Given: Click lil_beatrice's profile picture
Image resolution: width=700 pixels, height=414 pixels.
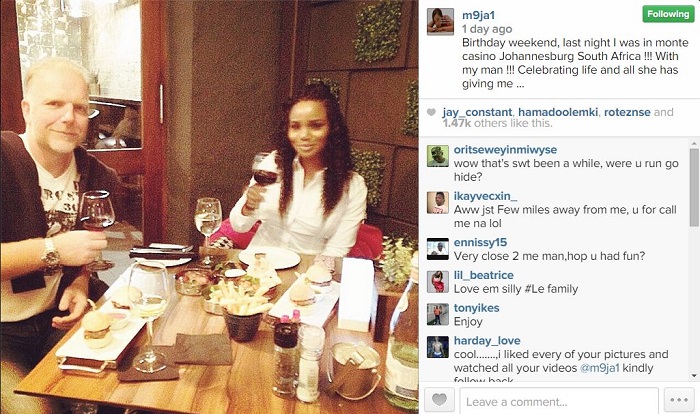Looking at the screenshot, I should (438, 282).
